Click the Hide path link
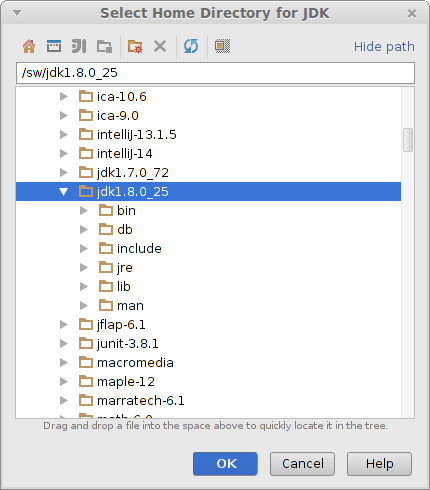This screenshot has height=490, width=430. (x=384, y=47)
